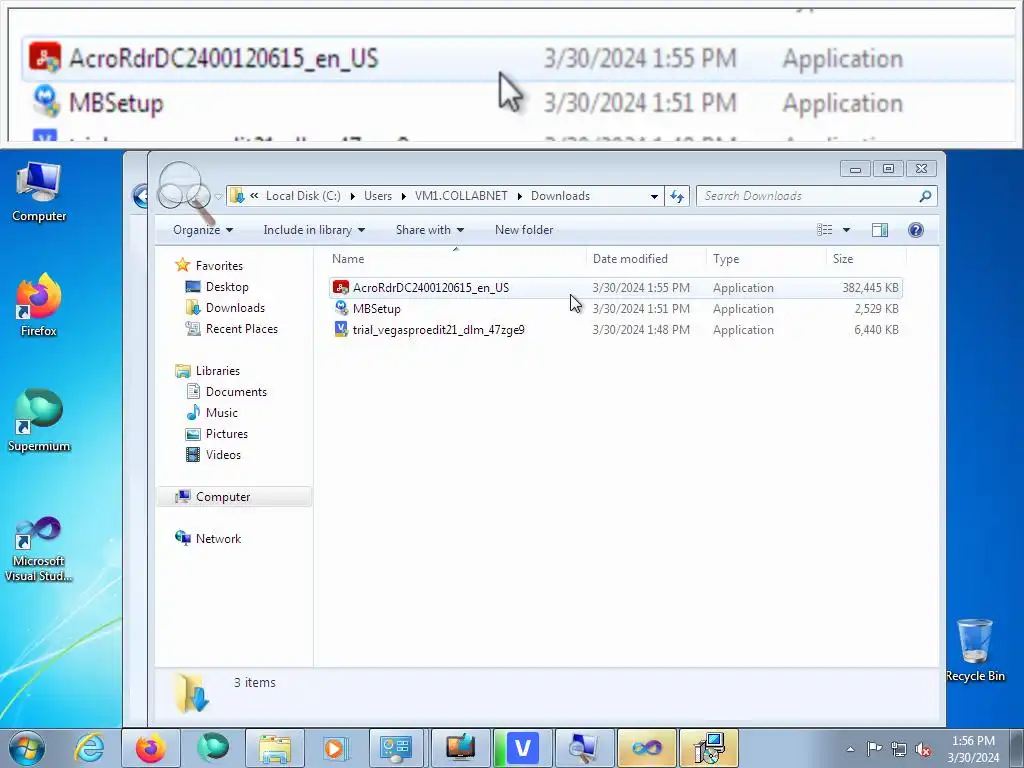Open the Pictures library
The image size is (1024, 768).
click(x=217, y=434)
